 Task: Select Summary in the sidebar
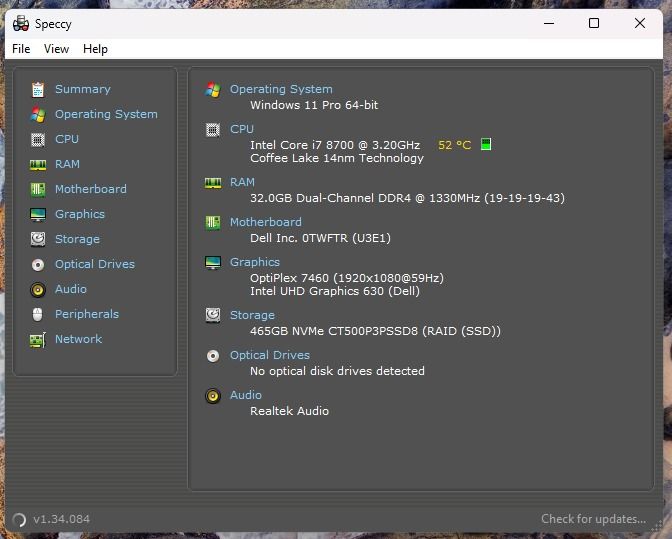click(83, 89)
